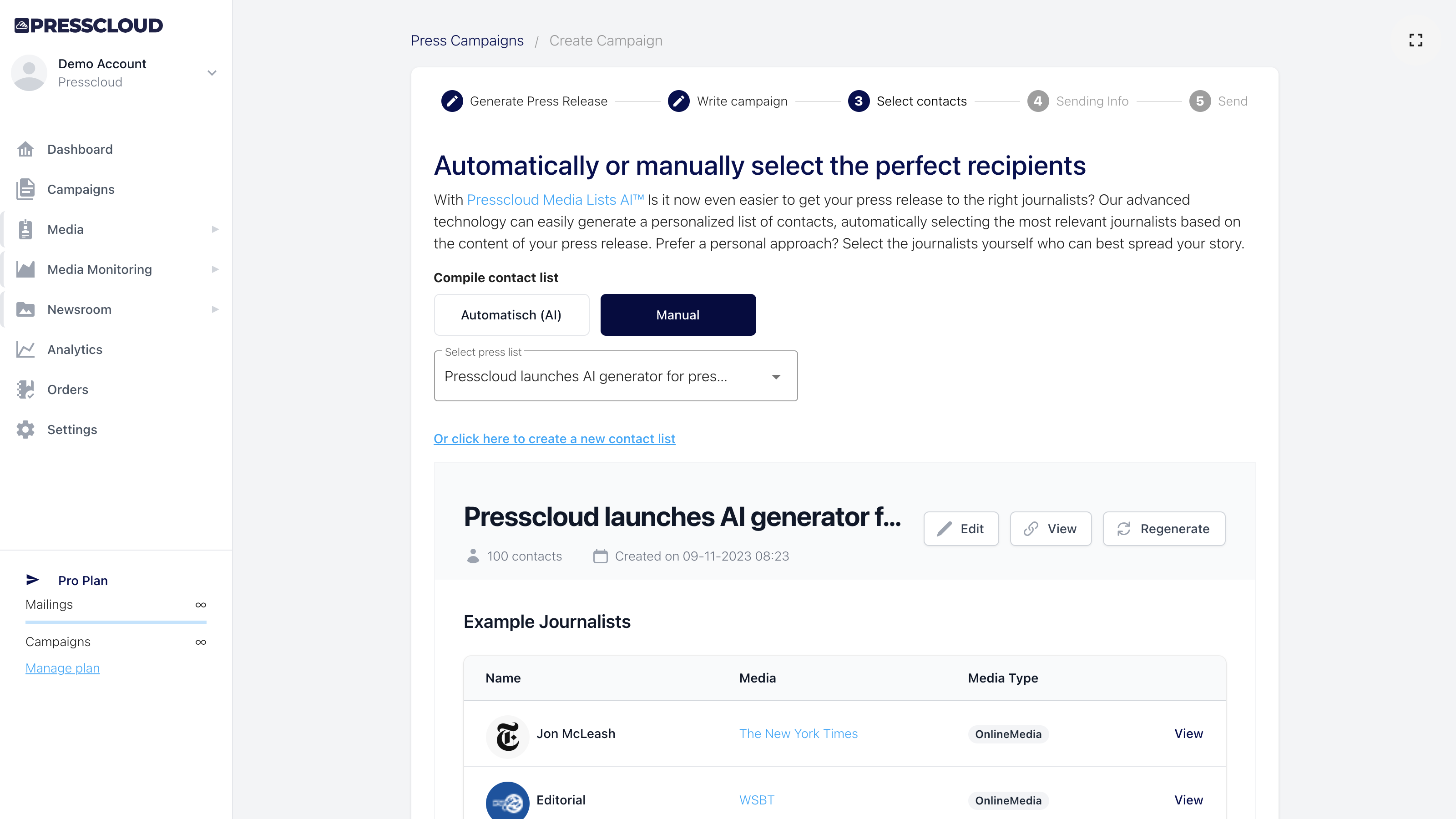Regenerate the contact list
Viewport: 1456px width, 819px height.
pyautogui.click(x=1163, y=528)
